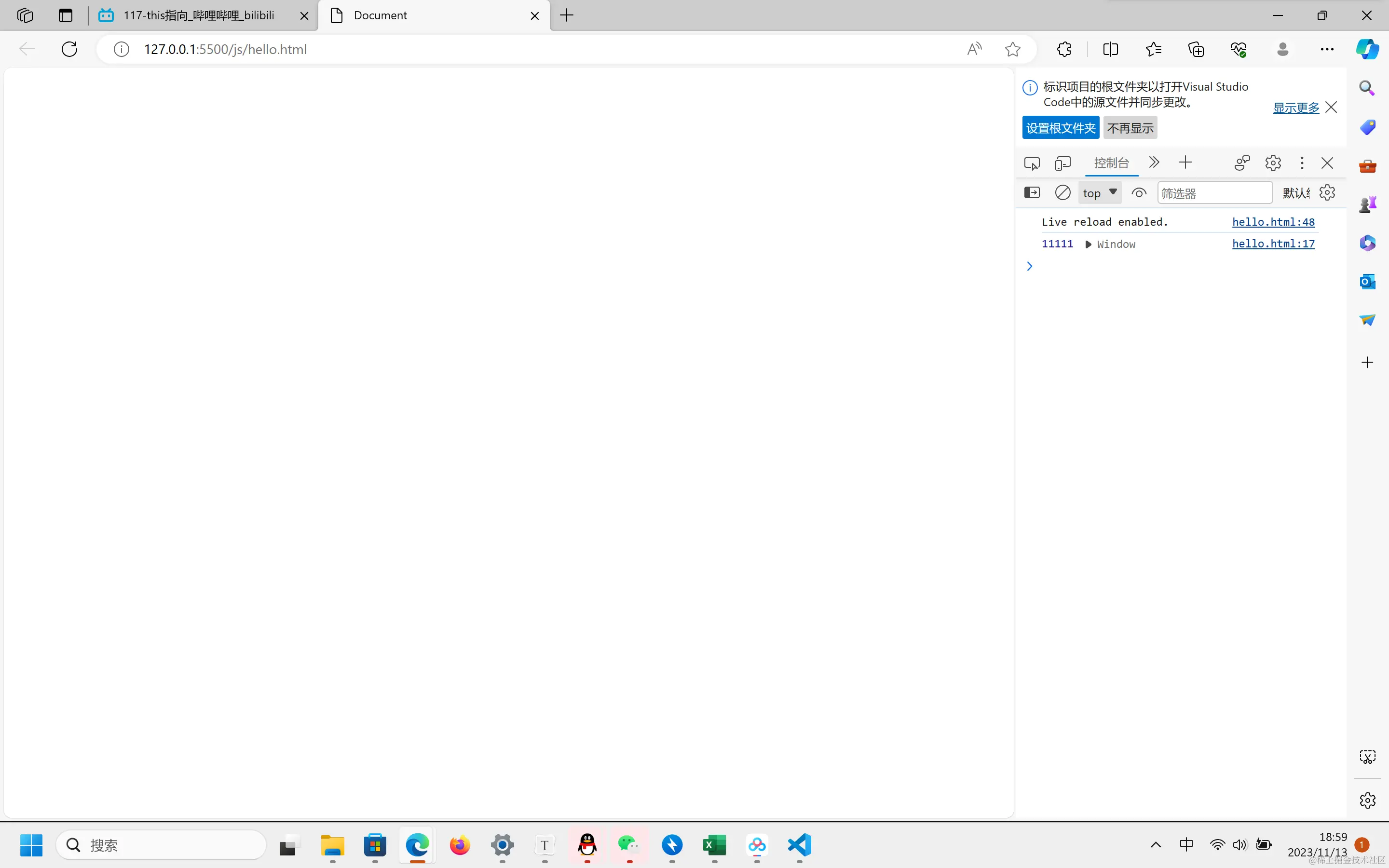Expand the Window object in console
The width and height of the screenshot is (1389, 868).
pyautogui.click(x=1088, y=244)
